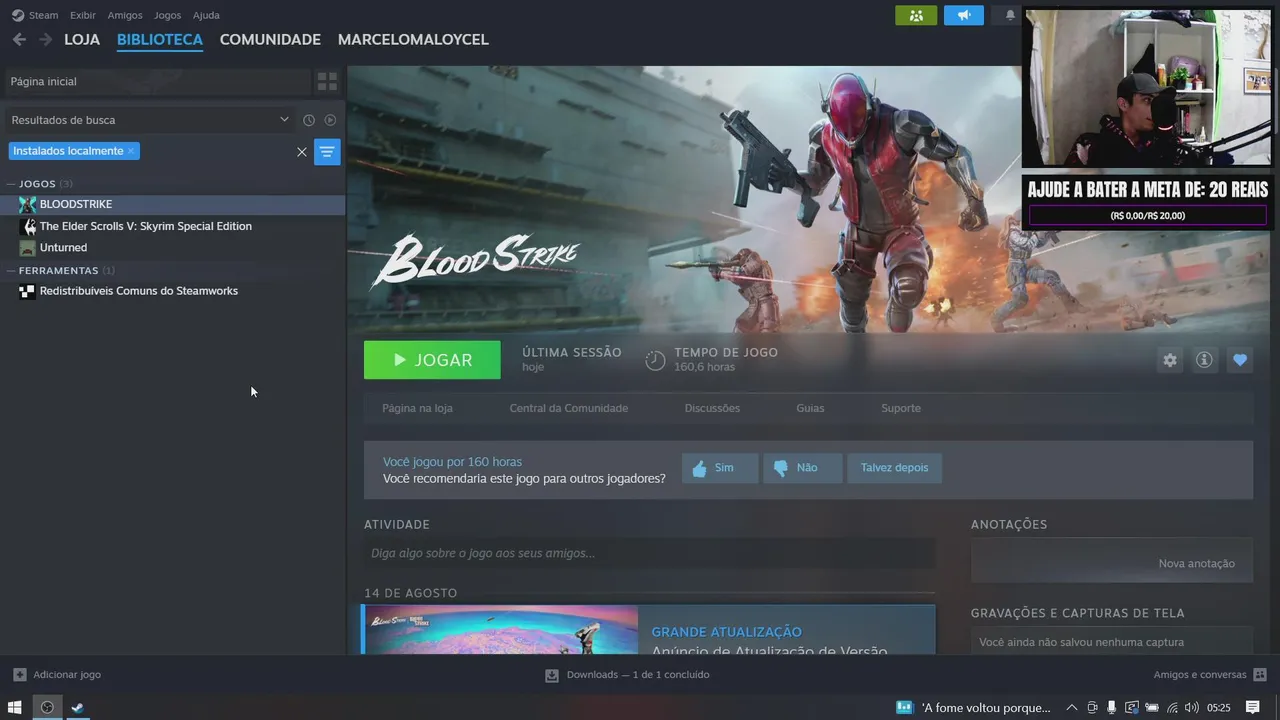Click the Unturned game icon
1280x720 pixels.
click(x=27, y=248)
